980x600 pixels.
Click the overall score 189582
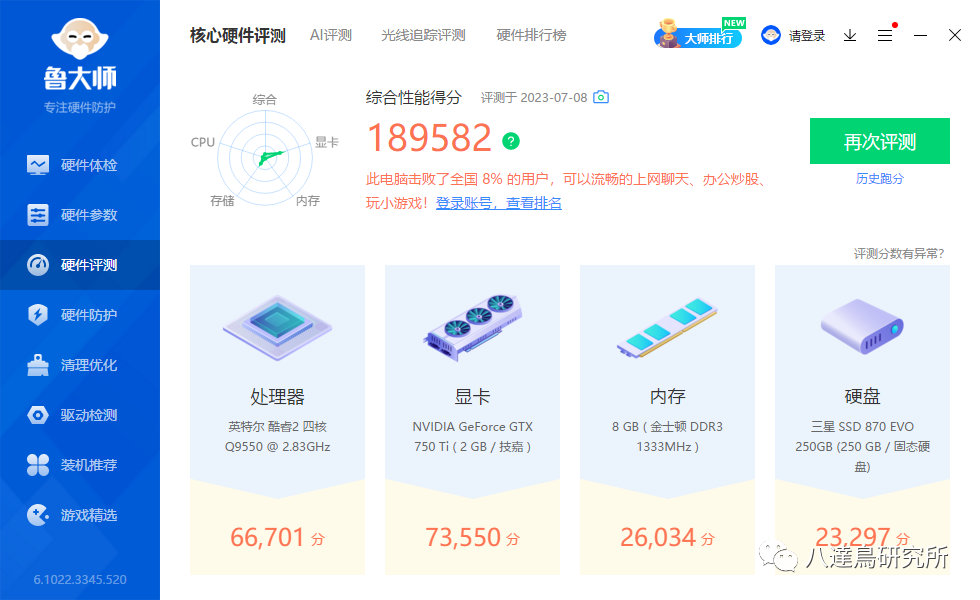click(x=429, y=138)
